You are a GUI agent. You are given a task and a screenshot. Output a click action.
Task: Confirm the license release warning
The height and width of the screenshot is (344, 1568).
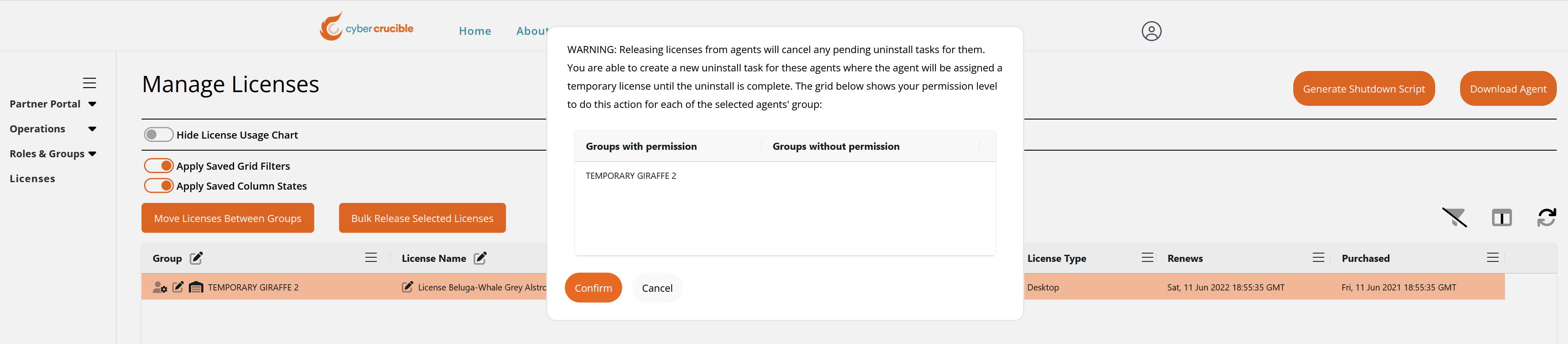point(593,288)
